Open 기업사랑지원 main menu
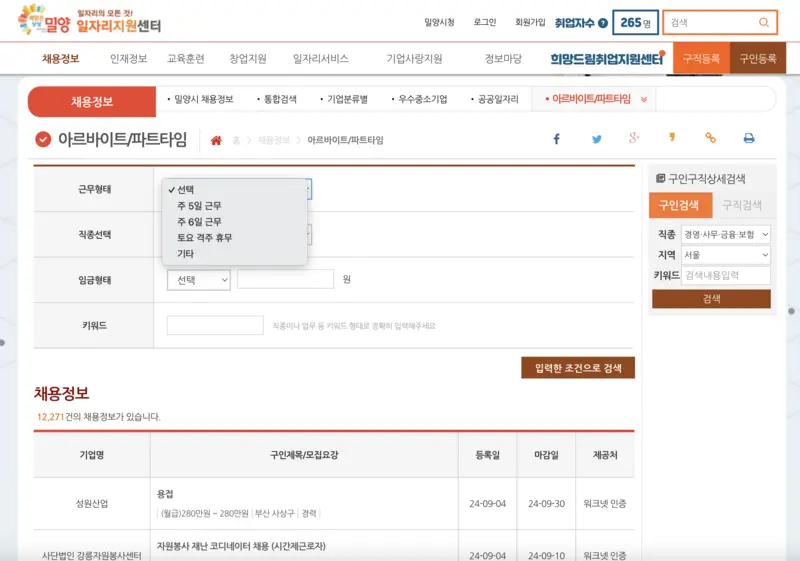The image size is (800, 561). coord(414,59)
